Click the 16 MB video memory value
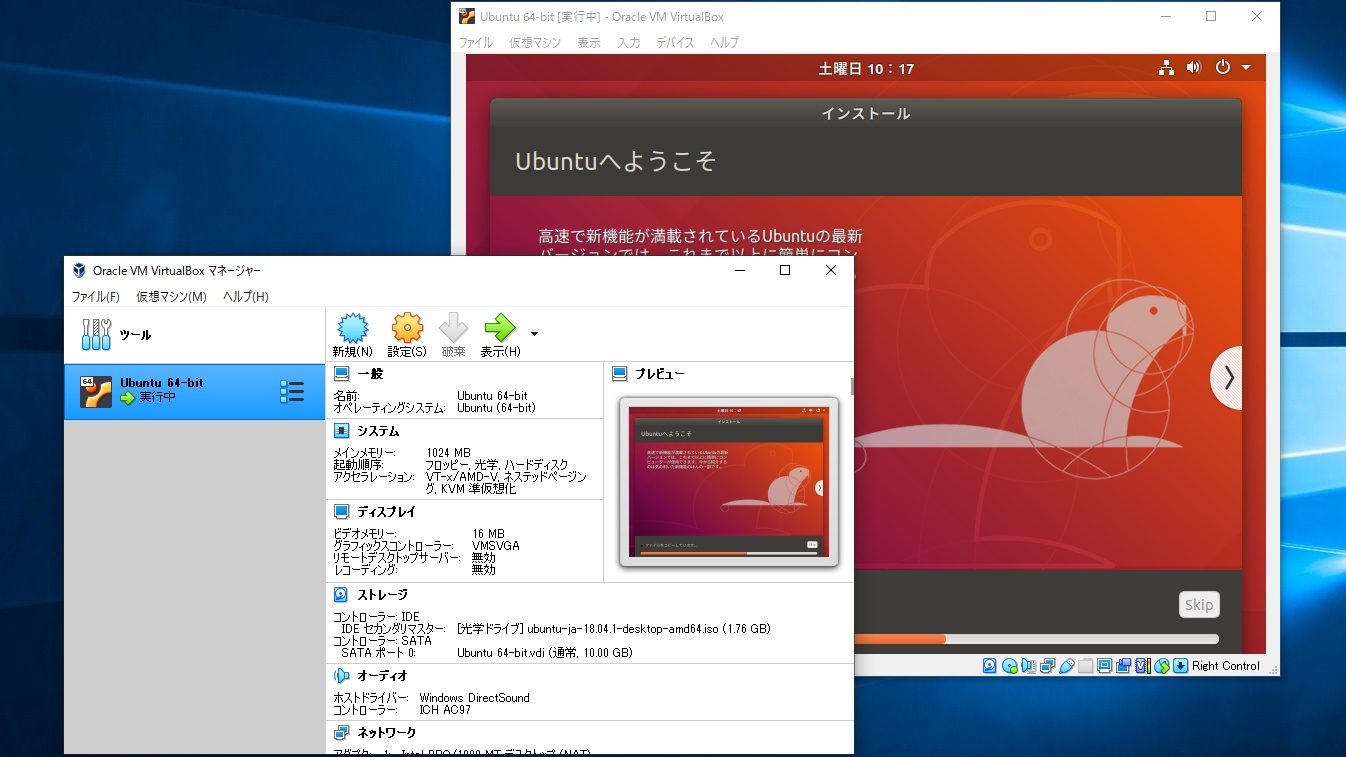 [x=488, y=534]
